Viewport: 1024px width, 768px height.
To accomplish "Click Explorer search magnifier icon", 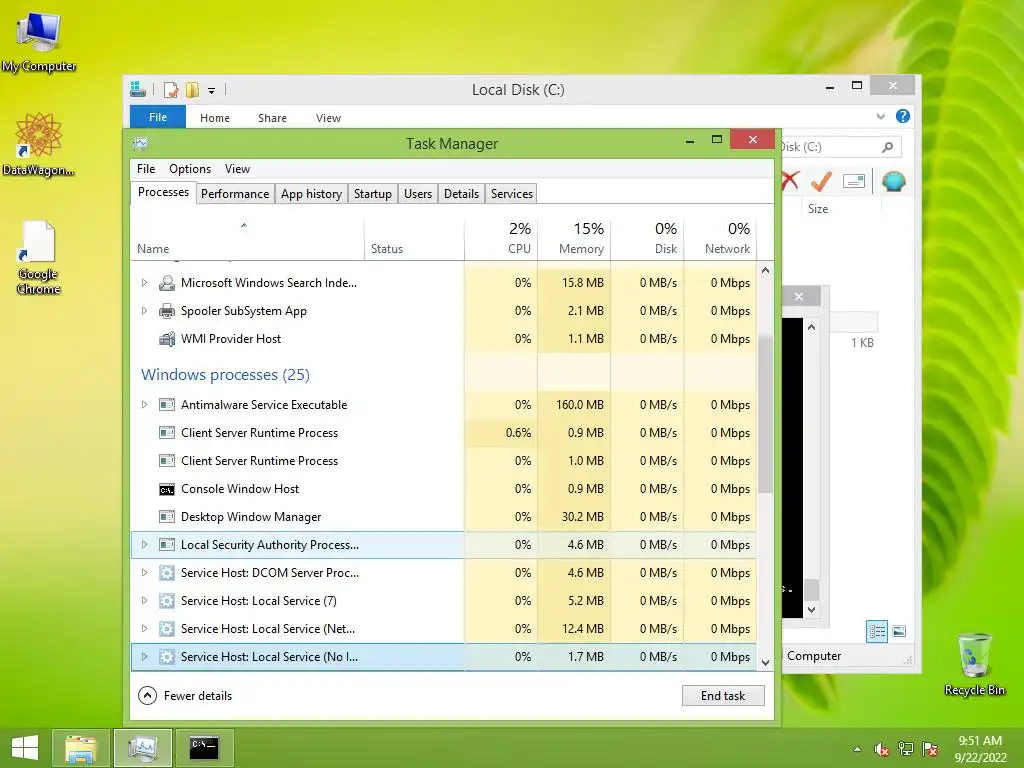I will (x=888, y=147).
